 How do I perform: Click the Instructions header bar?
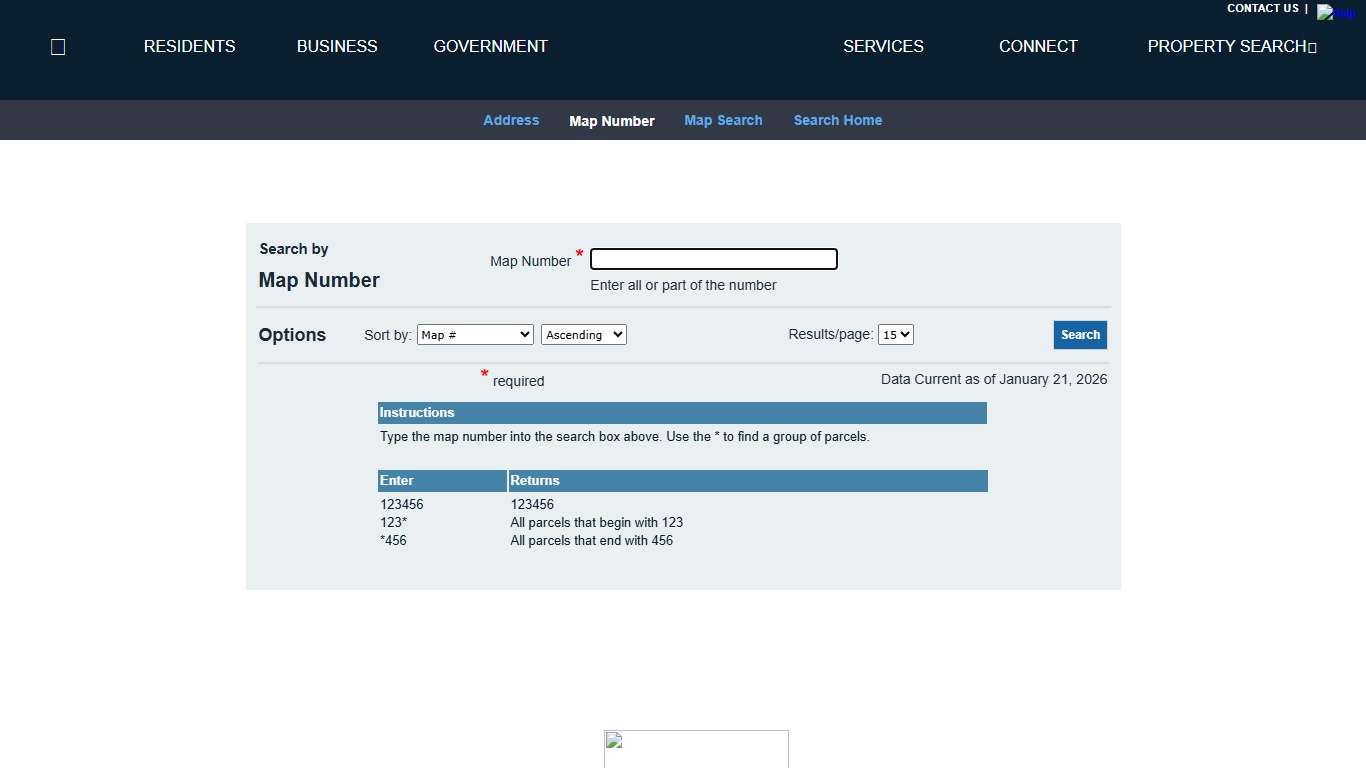682,413
